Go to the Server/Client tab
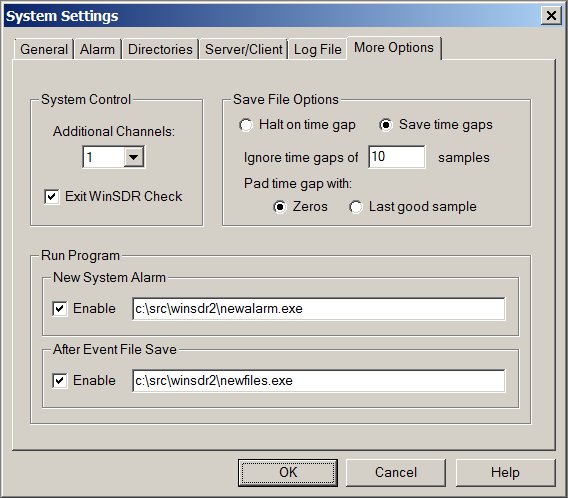This screenshot has width=568, height=498. [243, 49]
